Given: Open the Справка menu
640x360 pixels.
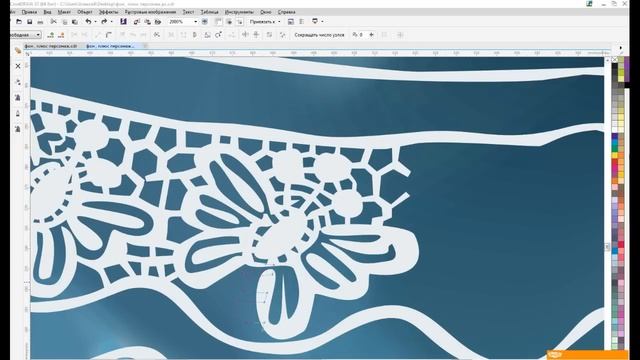Looking at the screenshot, I should [286, 12].
